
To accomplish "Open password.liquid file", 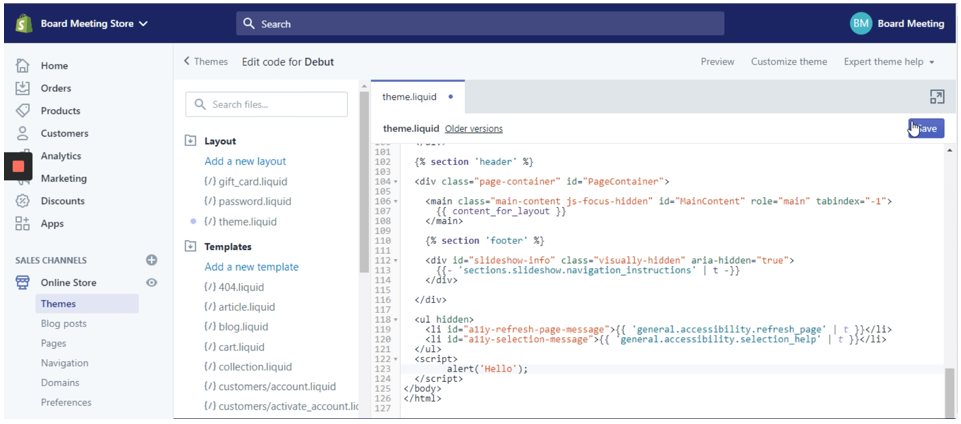I will 247,201.
